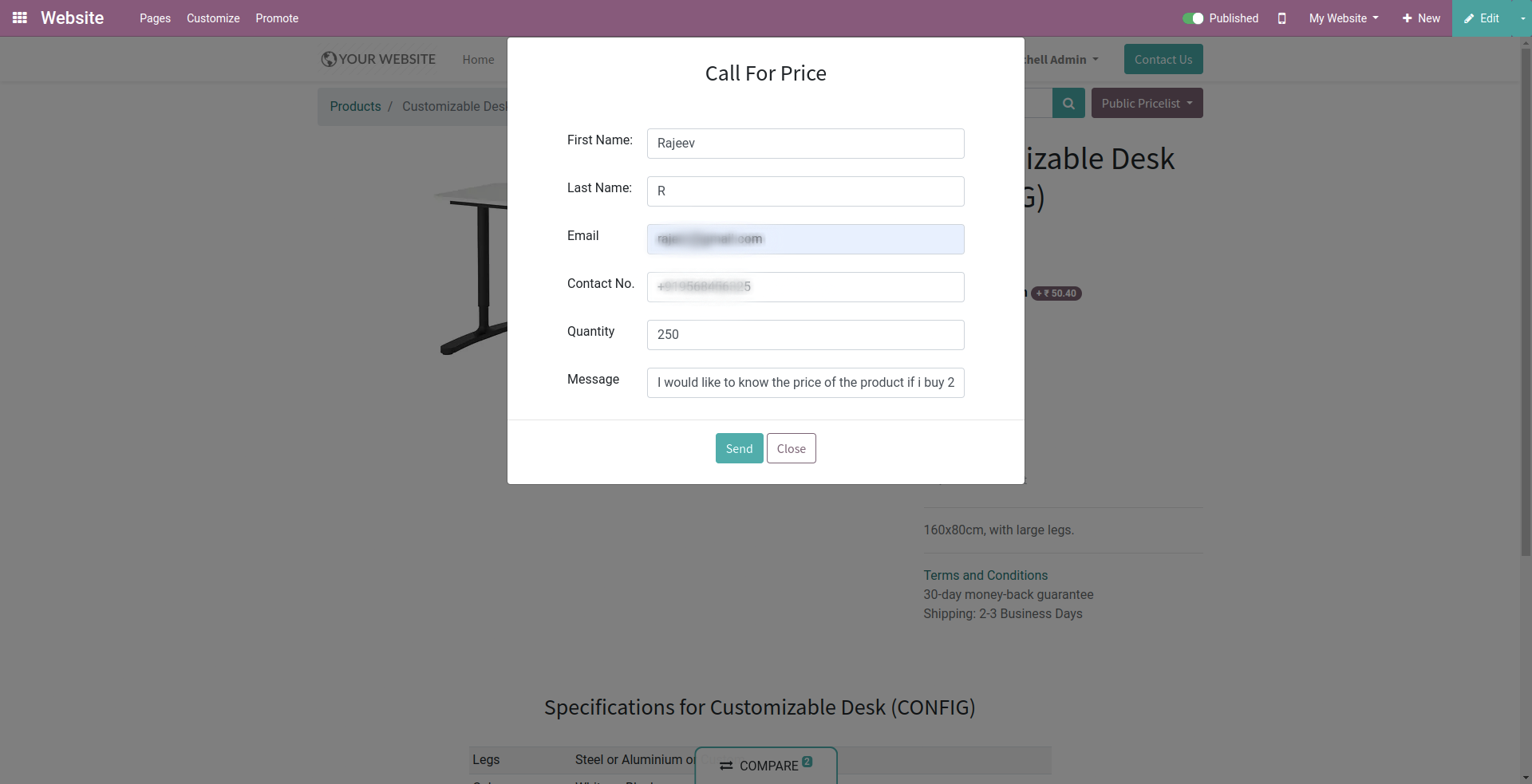The width and height of the screenshot is (1532, 784).
Task: Open the apps grid menu icon
Action: [x=20, y=18]
